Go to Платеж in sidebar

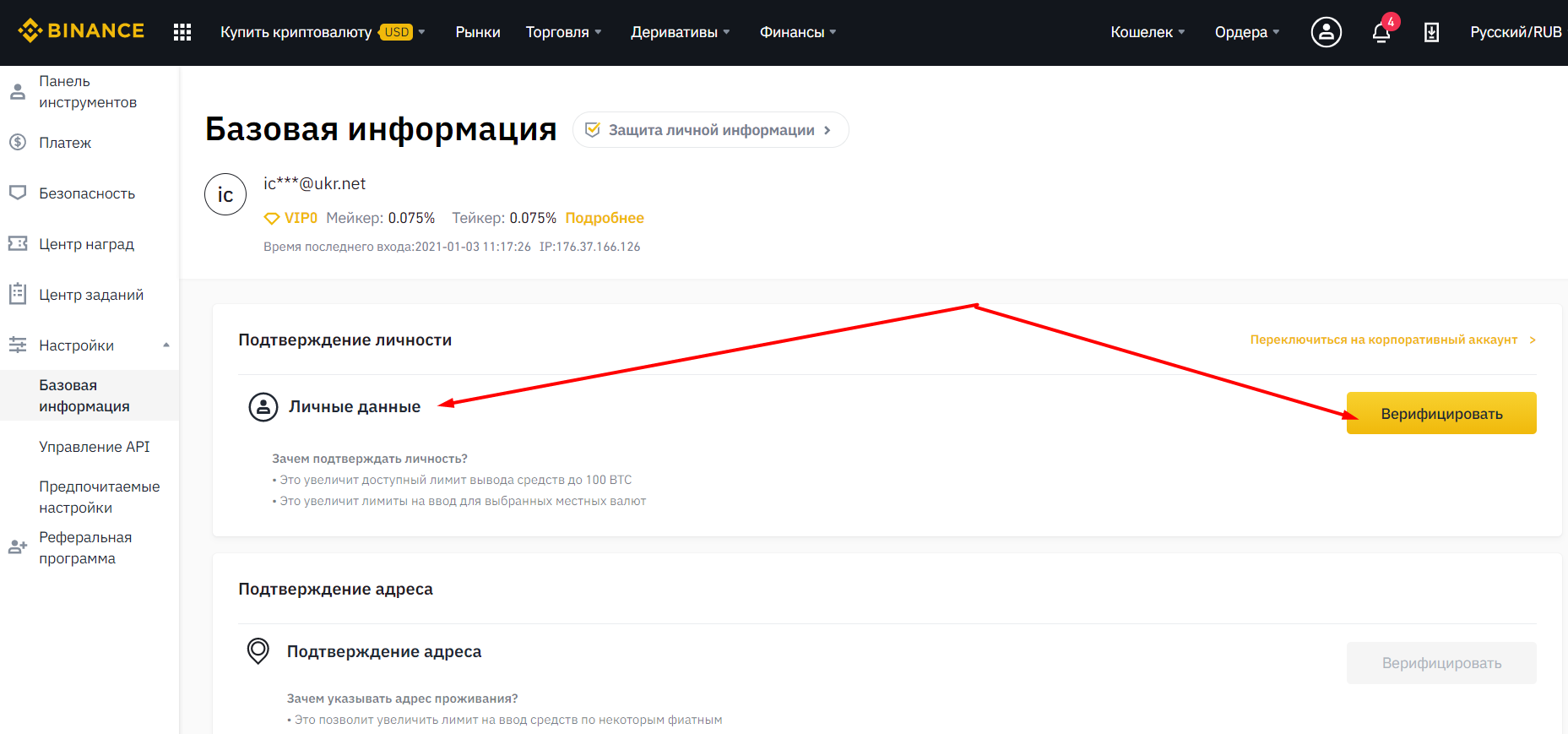(x=65, y=143)
